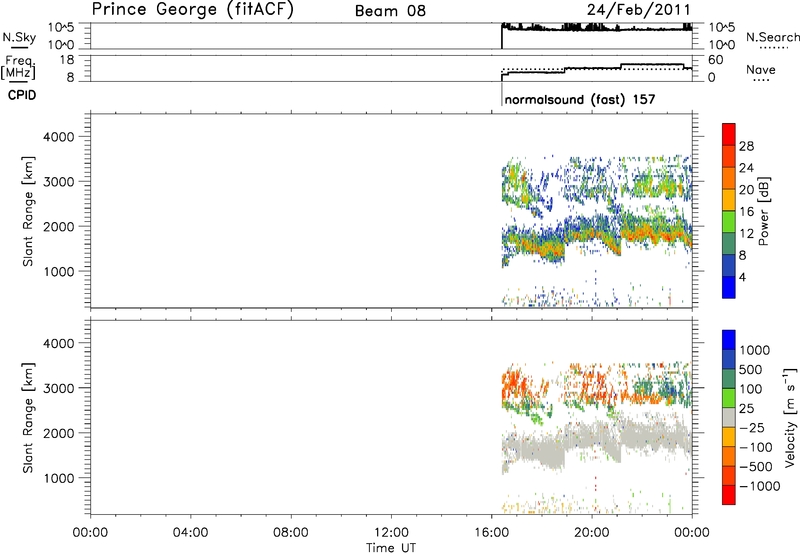This screenshot has width=800, height=554.
Task: Click the '16' tick on Power scale
Action: [x=746, y=212]
